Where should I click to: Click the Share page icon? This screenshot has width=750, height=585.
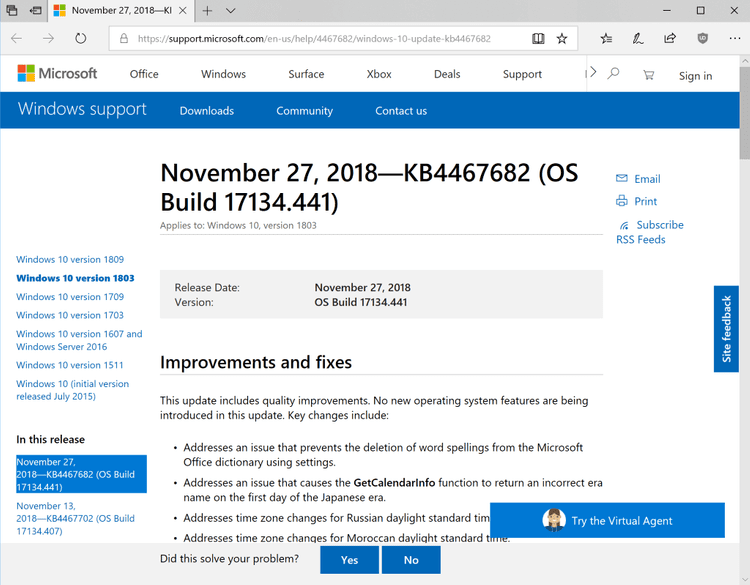point(670,38)
